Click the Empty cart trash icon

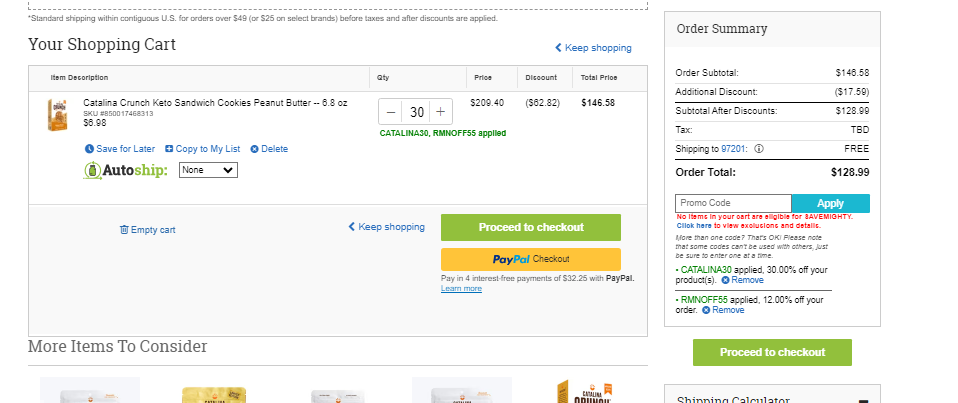tap(124, 230)
